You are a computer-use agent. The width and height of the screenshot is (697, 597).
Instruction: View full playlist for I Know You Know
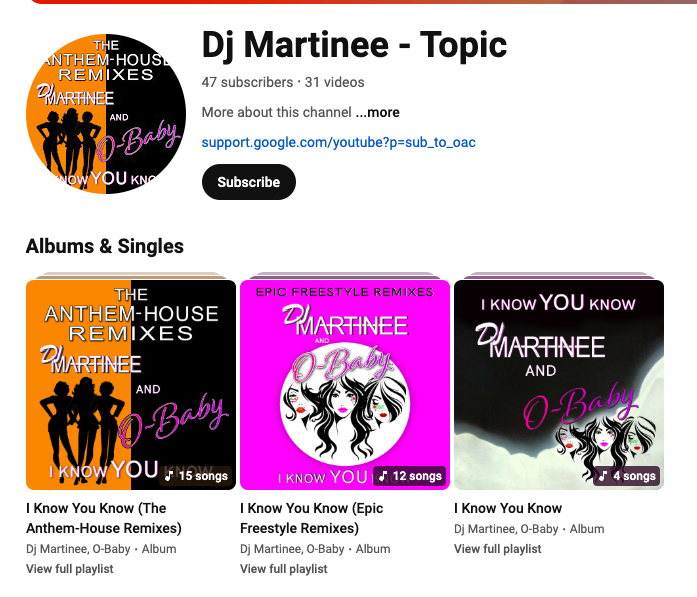498,549
